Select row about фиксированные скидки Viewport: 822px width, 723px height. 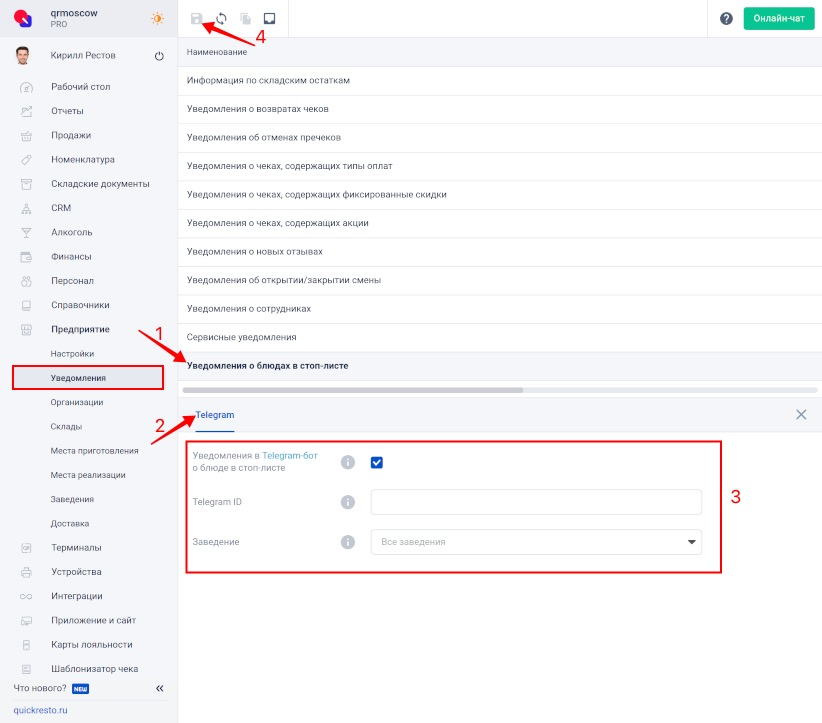(500, 195)
